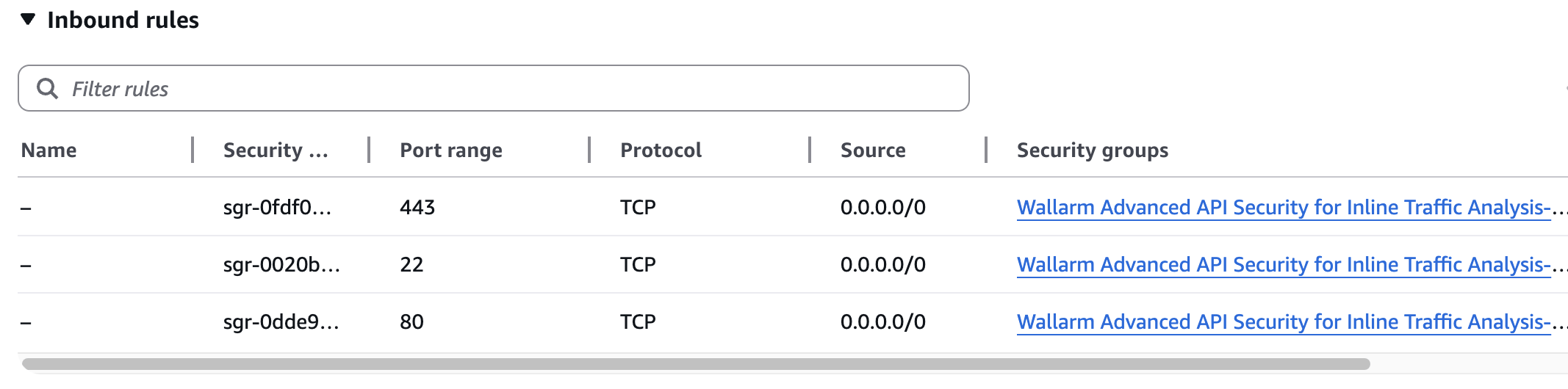This screenshot has height=389, width=1568.
Task: Open the Wallarm security group link for port 443
Action: pos(1283,208)
